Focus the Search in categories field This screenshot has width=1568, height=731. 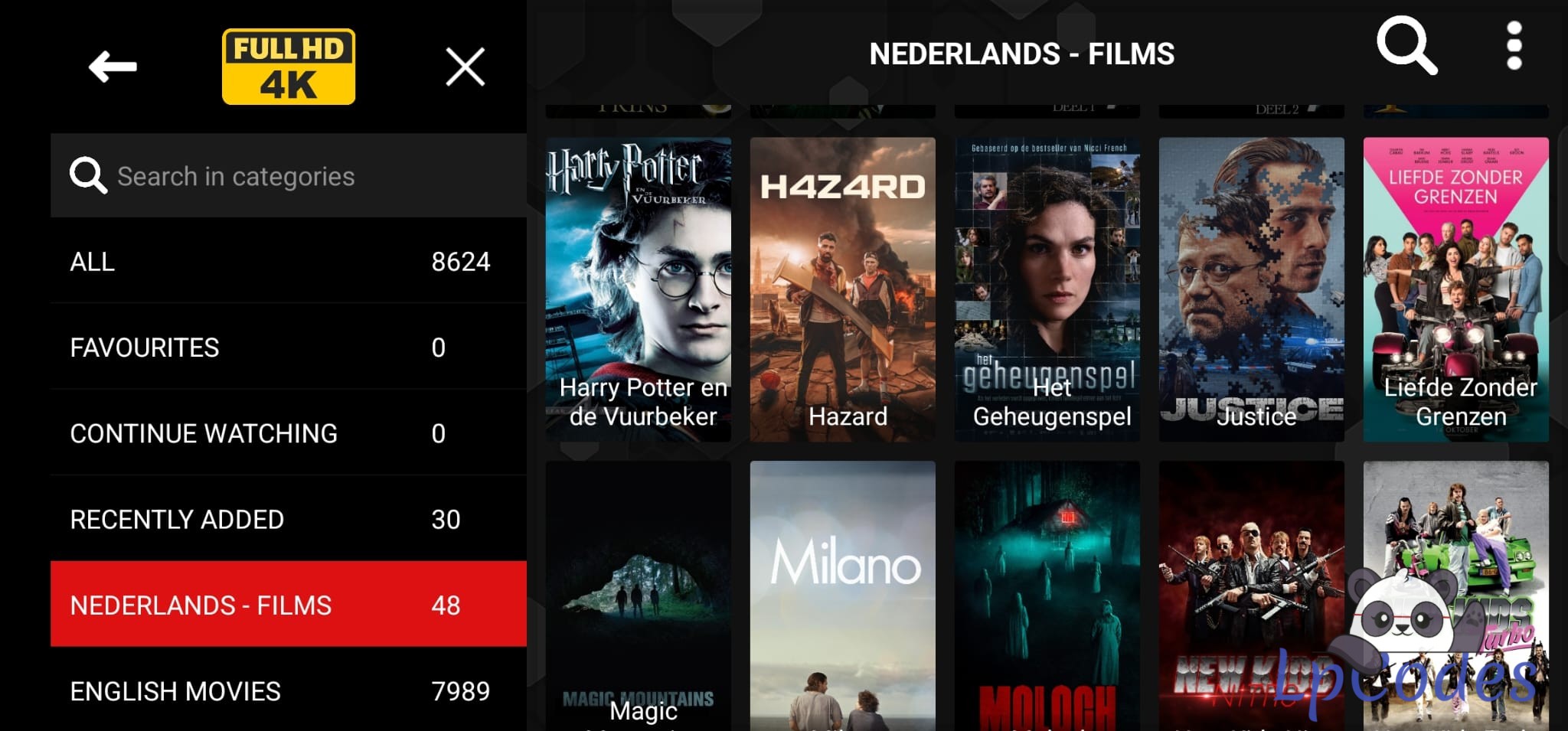[289, 176]
